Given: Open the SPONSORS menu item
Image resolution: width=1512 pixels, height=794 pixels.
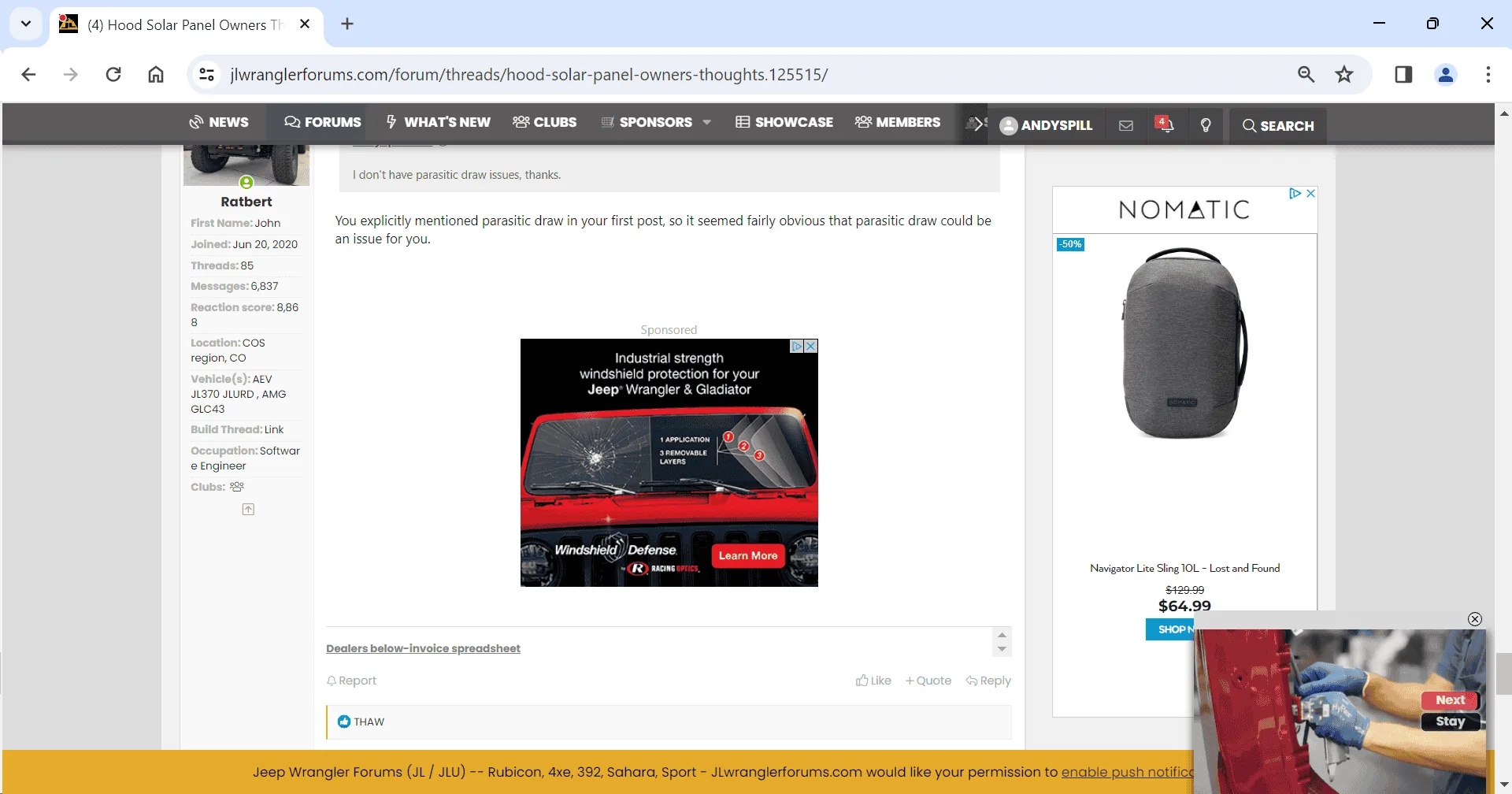Looking at the screenshot, I should [647, 122].
